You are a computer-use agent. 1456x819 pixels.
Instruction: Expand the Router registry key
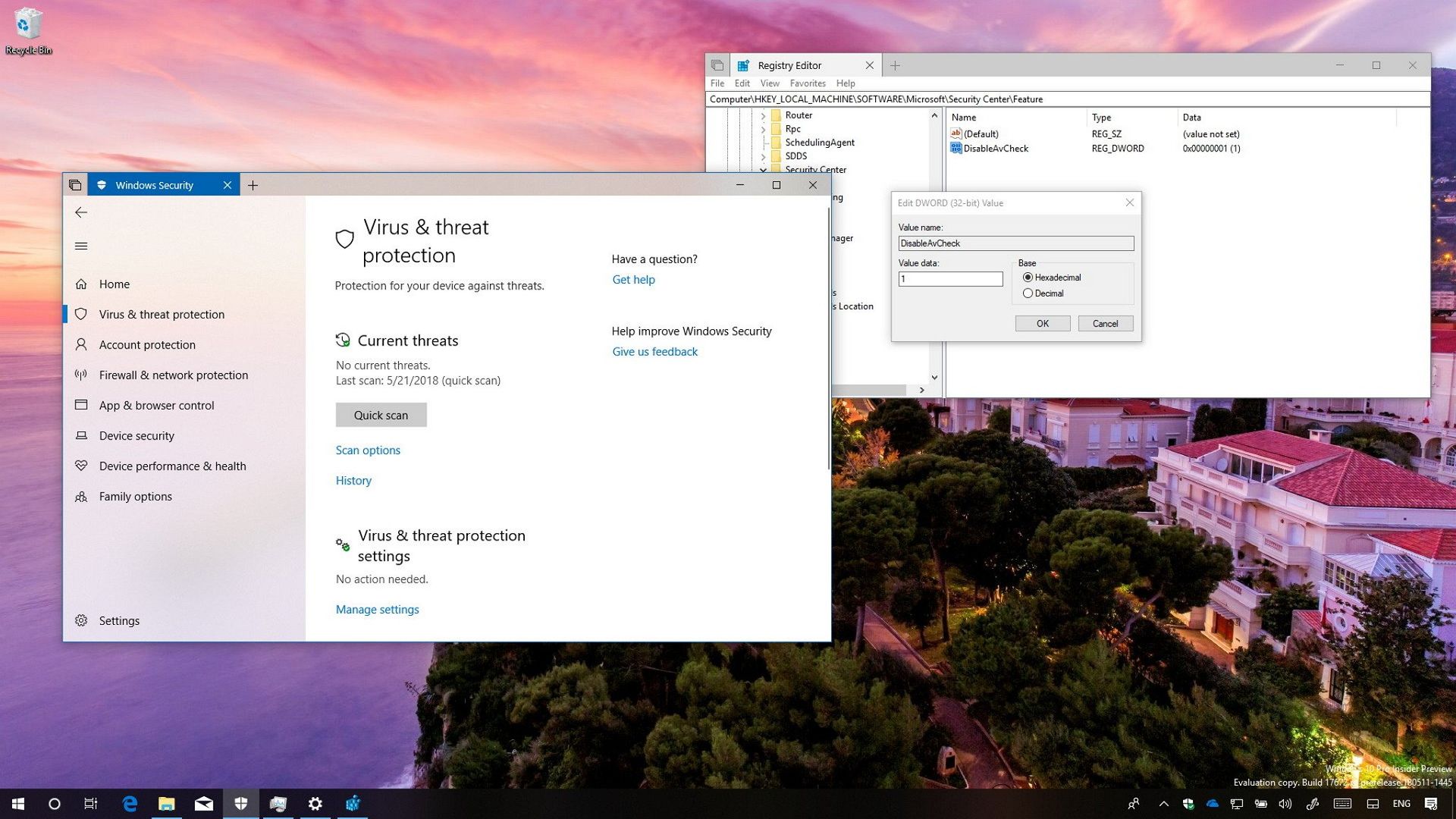point(764,115)
